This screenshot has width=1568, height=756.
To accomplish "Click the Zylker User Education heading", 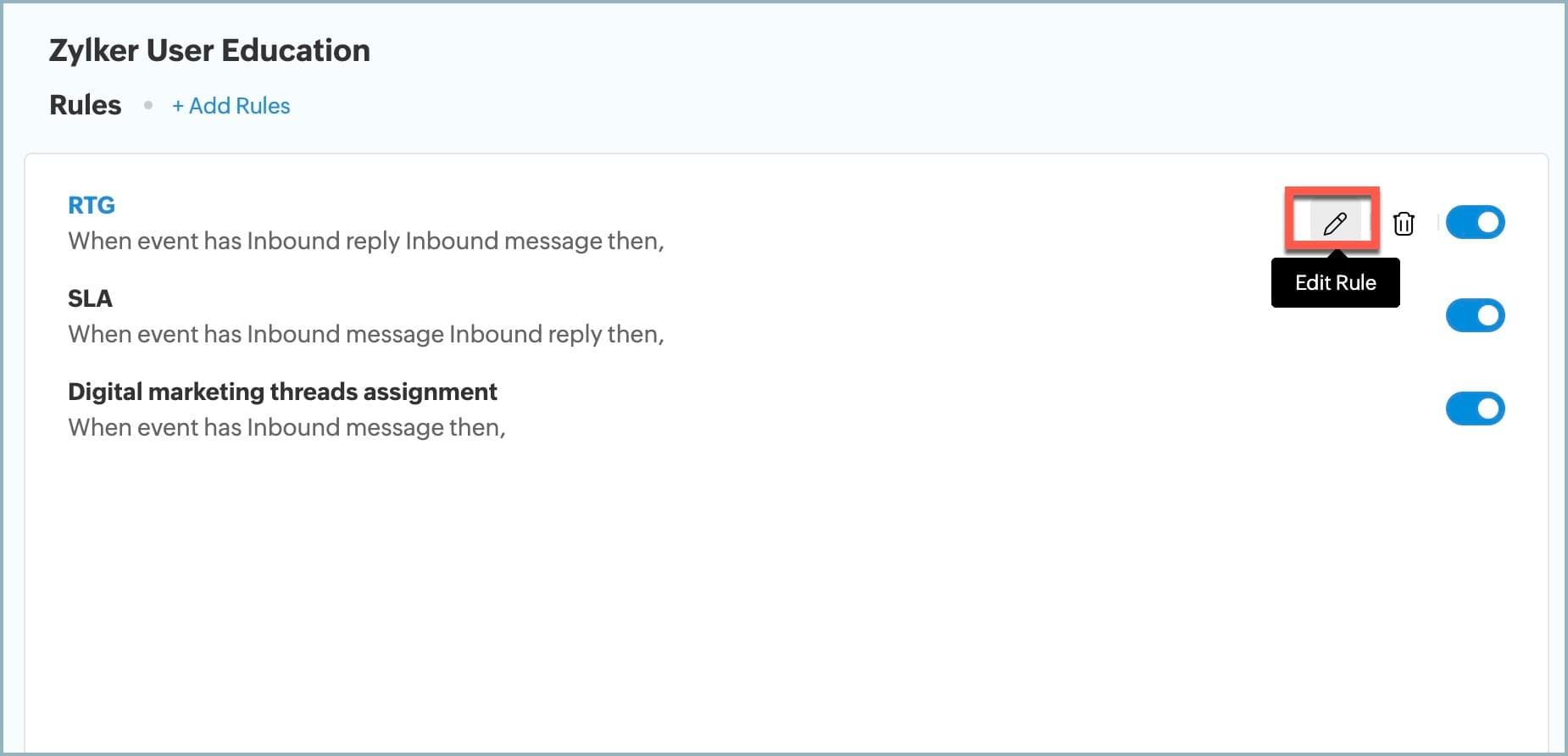I will pos(209,51).
